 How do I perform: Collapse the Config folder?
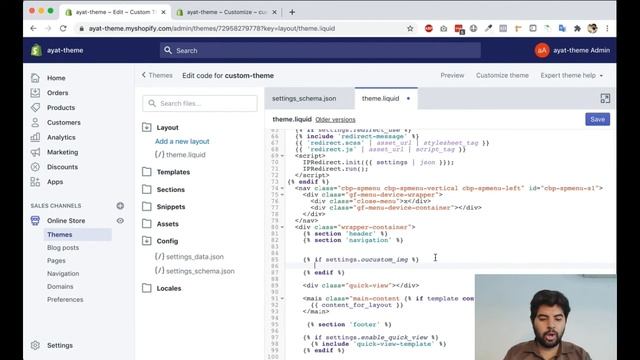click(147, 241)
